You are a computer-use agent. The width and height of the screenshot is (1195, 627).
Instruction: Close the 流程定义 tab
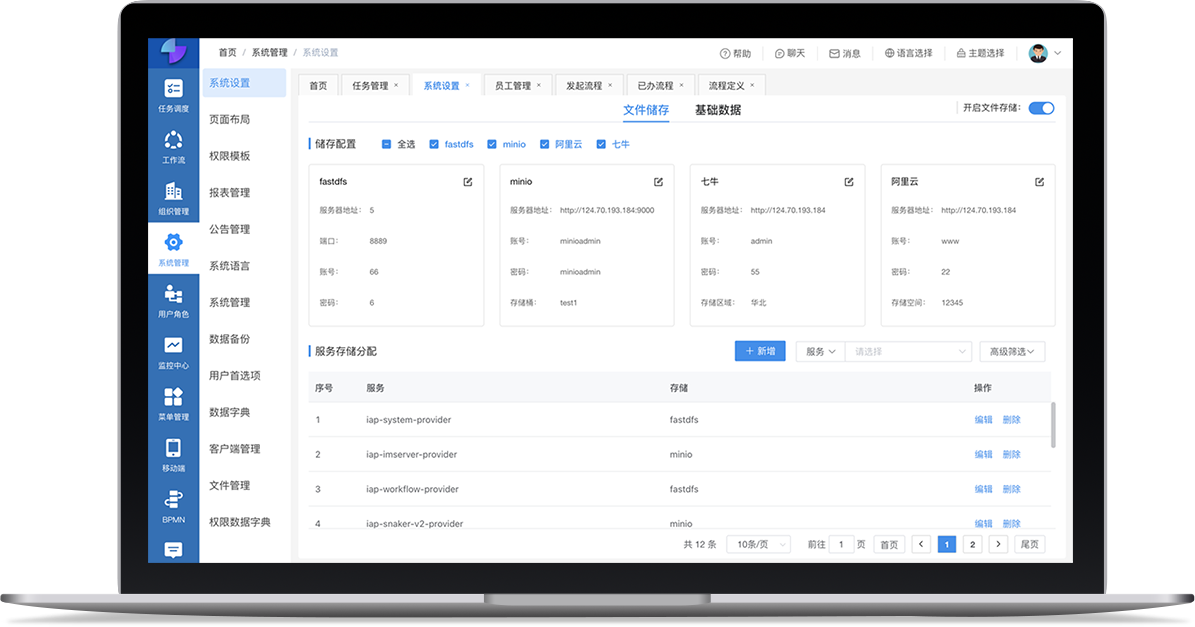[x=752, y=85]
